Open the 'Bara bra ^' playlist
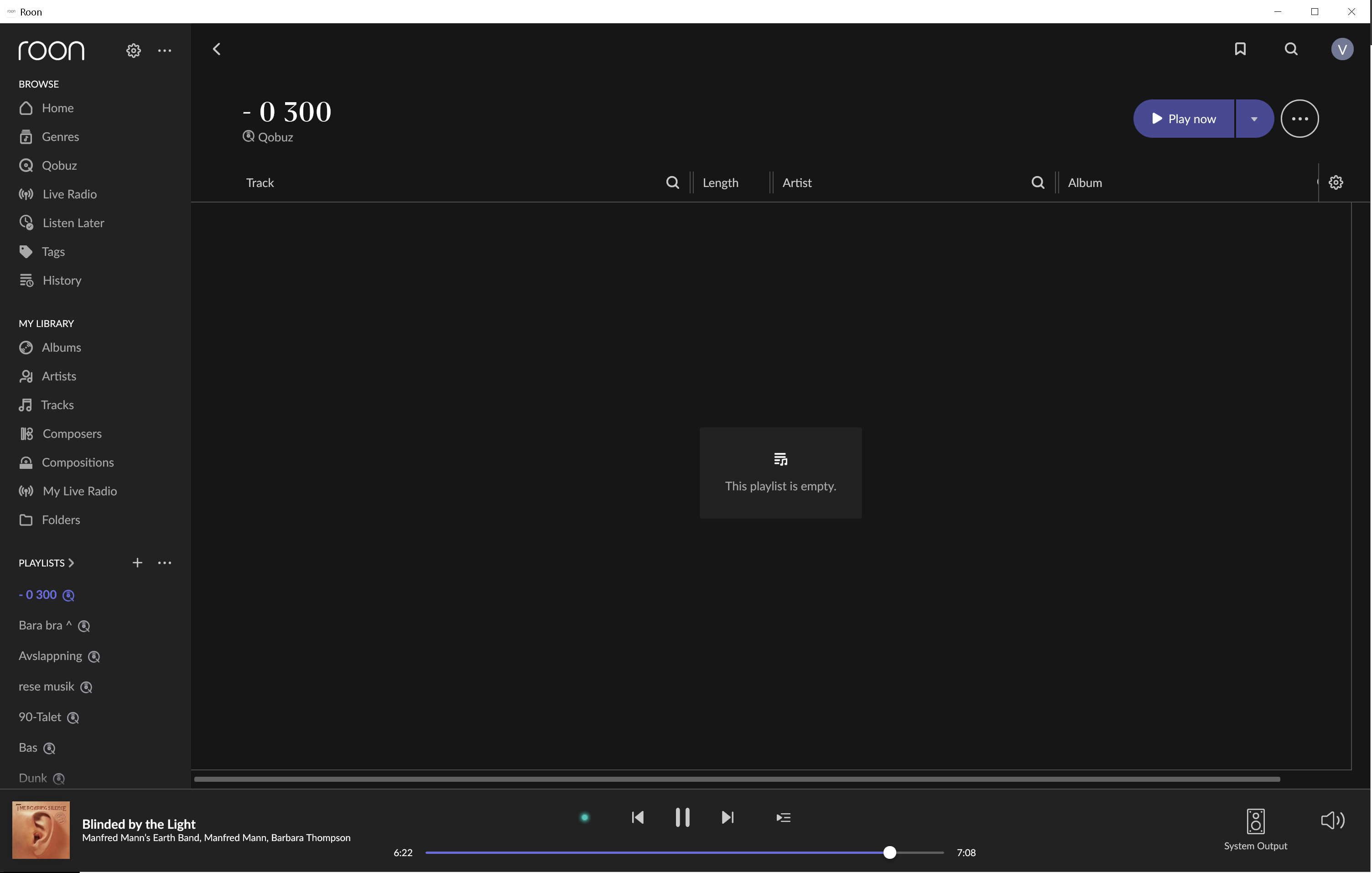 coord(54,626)
